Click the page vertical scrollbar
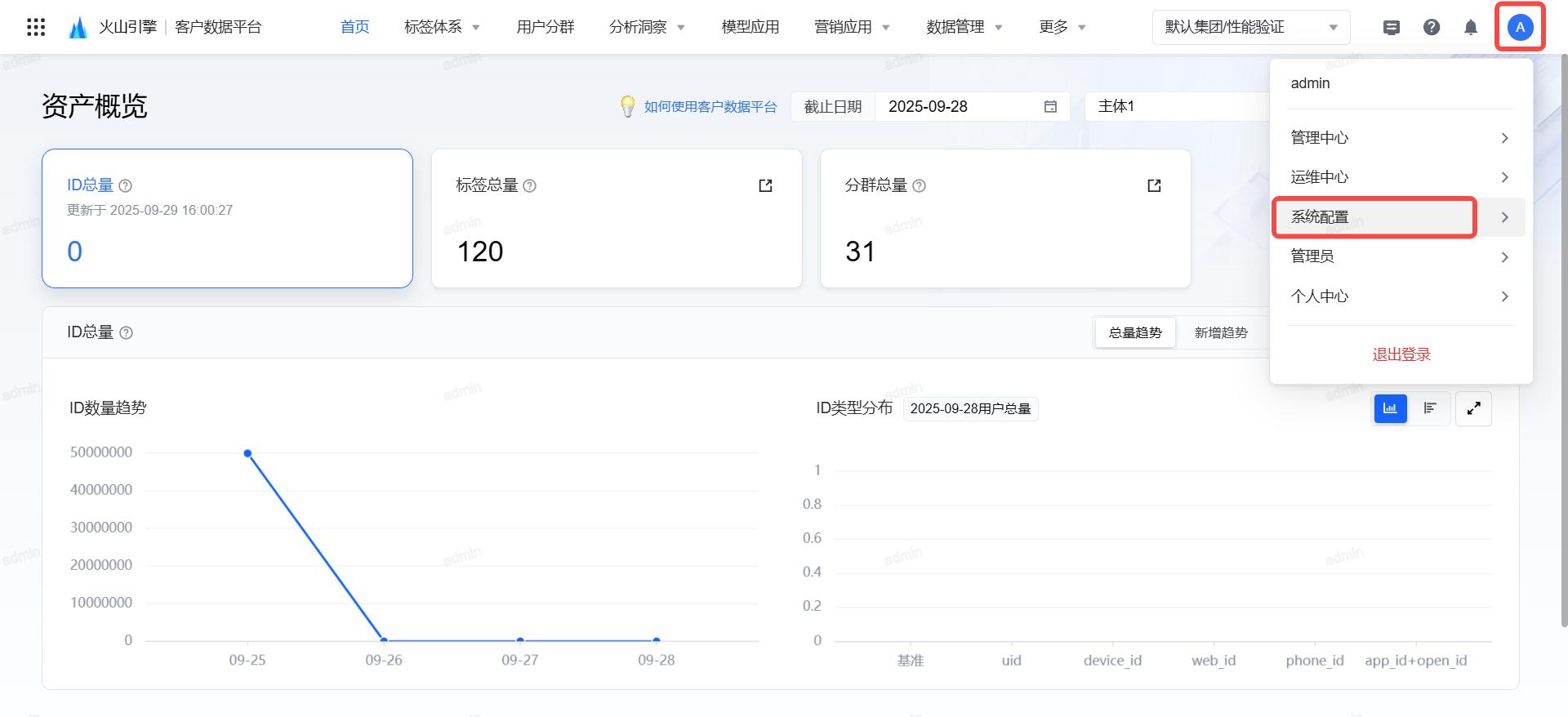This screenshot has width=1568, height=717. point(1563,343)
